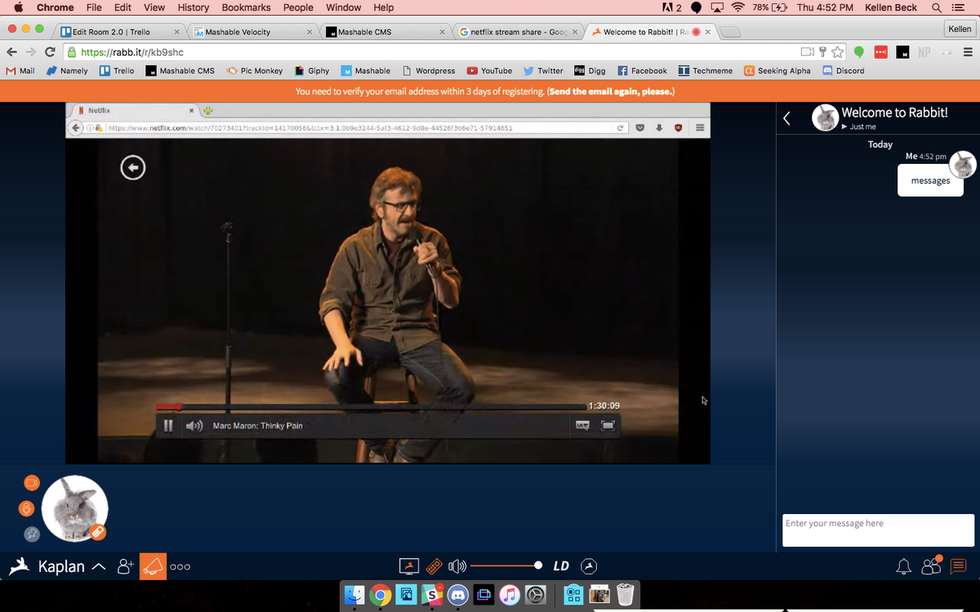Enter Netflix fullscreen mode

click(608, 426)
